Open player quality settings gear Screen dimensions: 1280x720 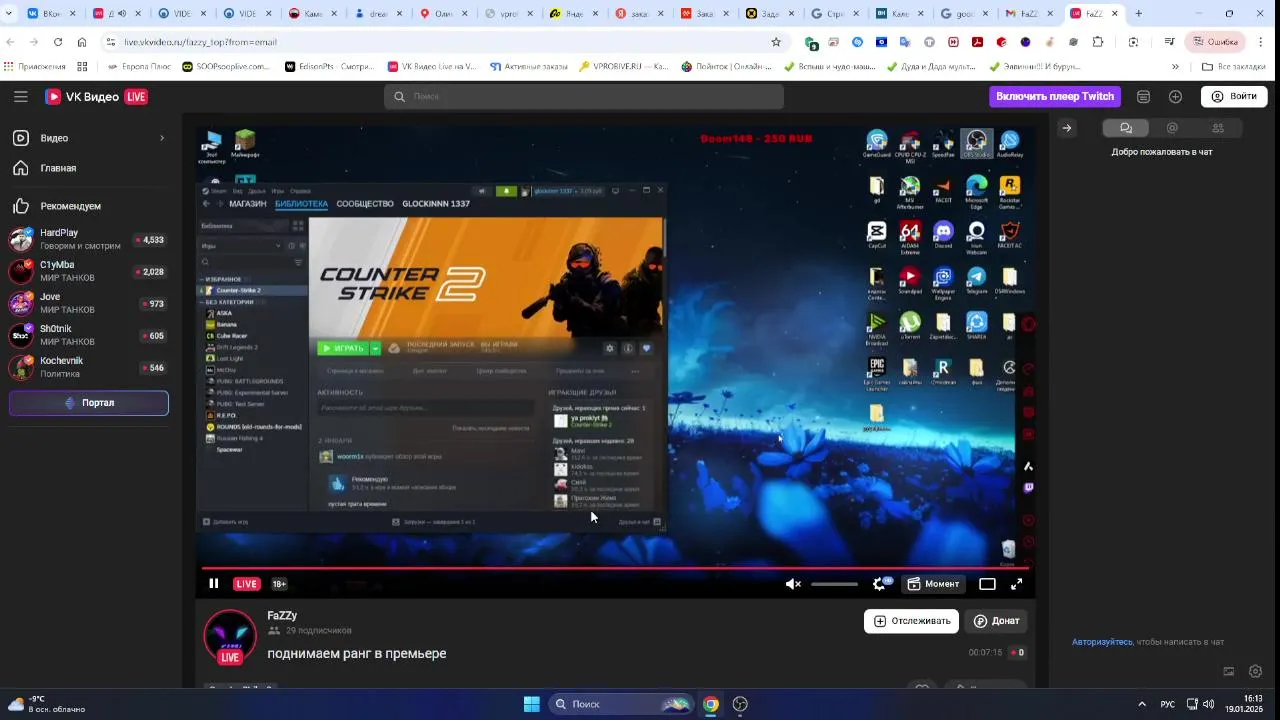tap(880, 584)
